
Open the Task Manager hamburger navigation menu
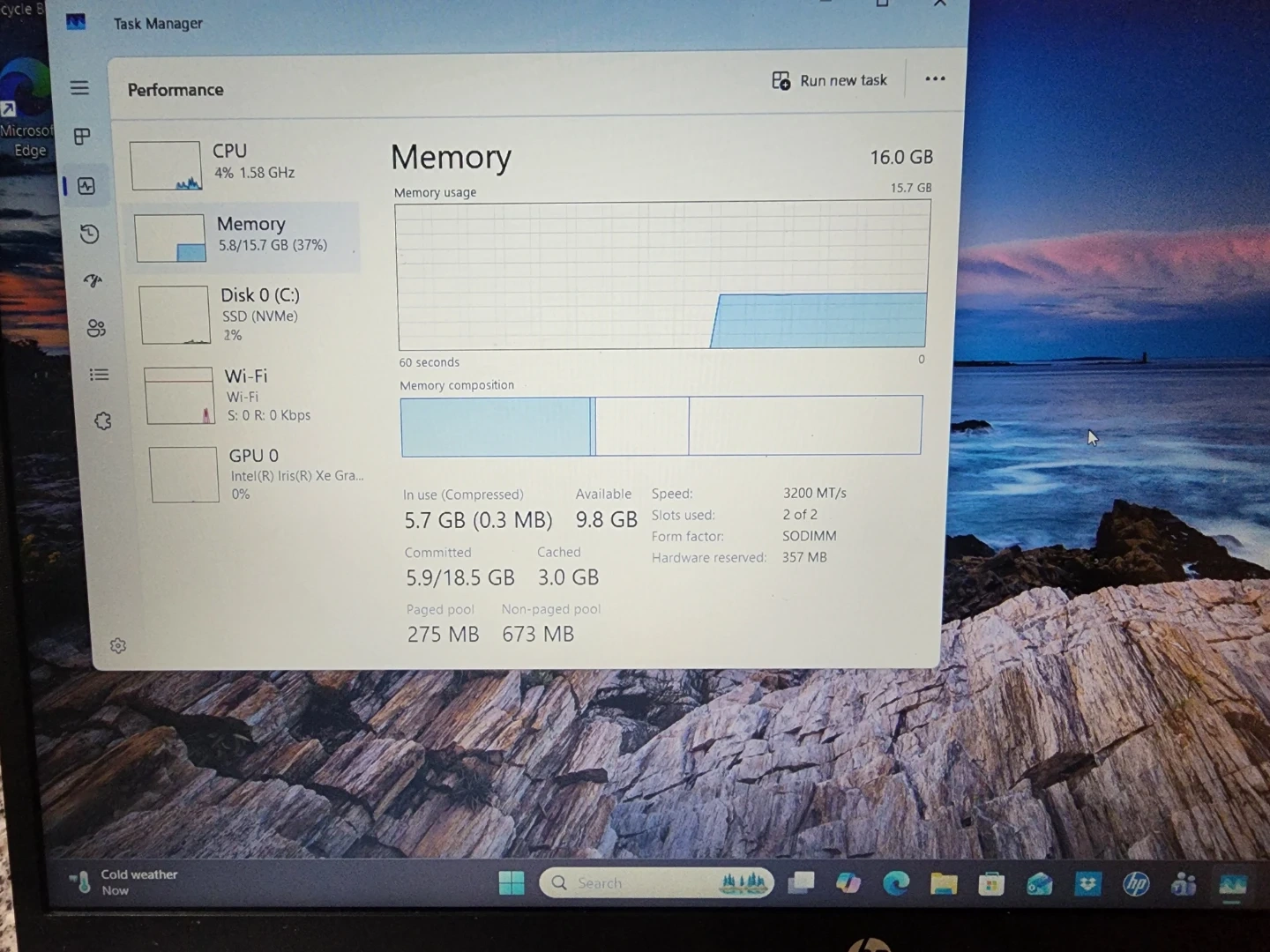[x=79, y=87]
